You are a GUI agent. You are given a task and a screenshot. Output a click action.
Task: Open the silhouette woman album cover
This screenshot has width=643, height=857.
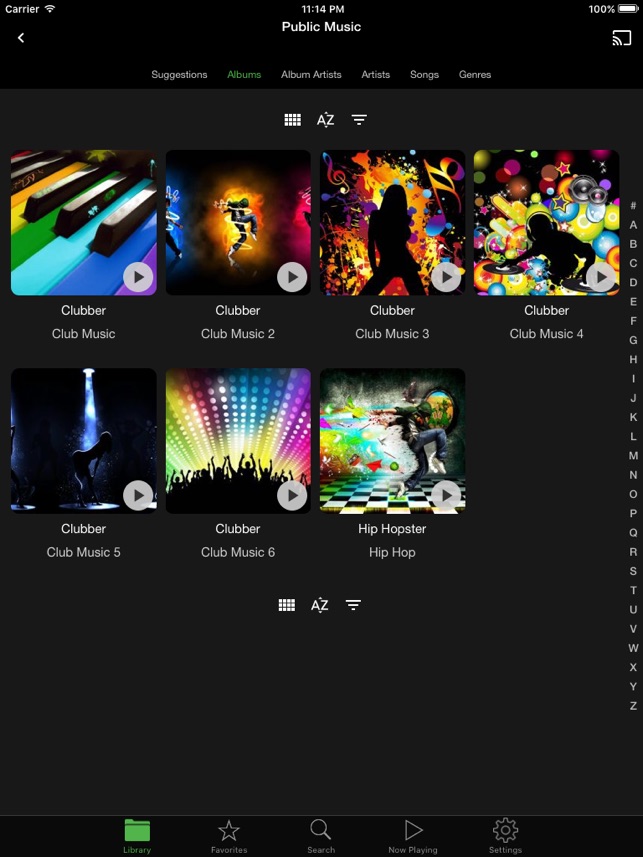392,222
